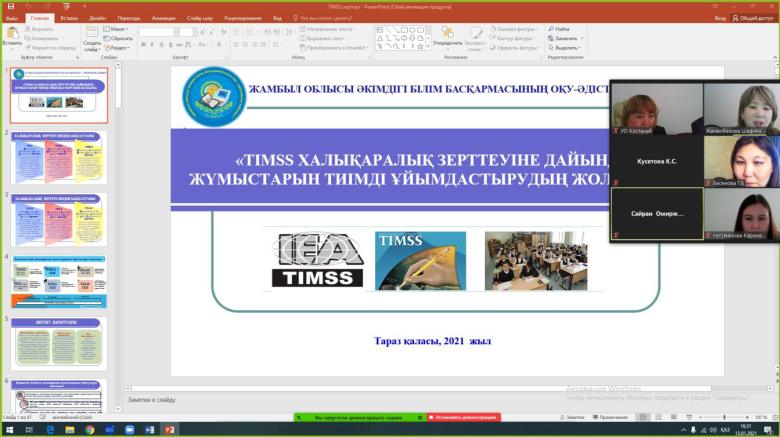Click Остановить демонстрацию button

click(463, 417)
